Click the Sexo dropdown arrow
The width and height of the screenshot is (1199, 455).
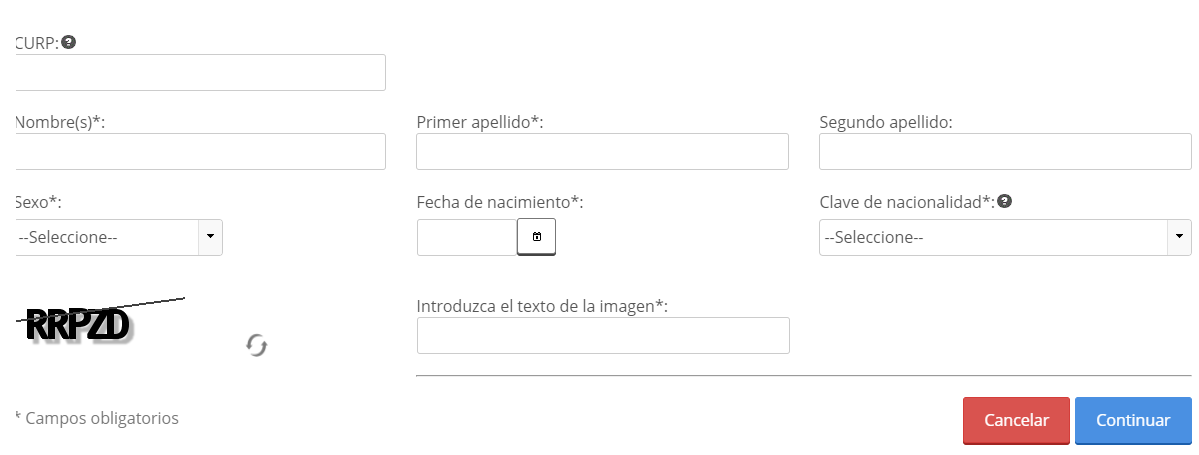(210, 237)
